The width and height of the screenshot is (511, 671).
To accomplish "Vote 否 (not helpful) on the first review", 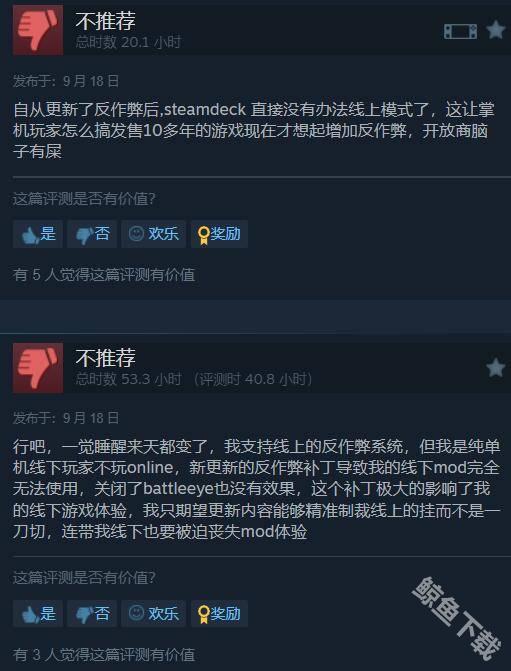I will click(92, 234).
